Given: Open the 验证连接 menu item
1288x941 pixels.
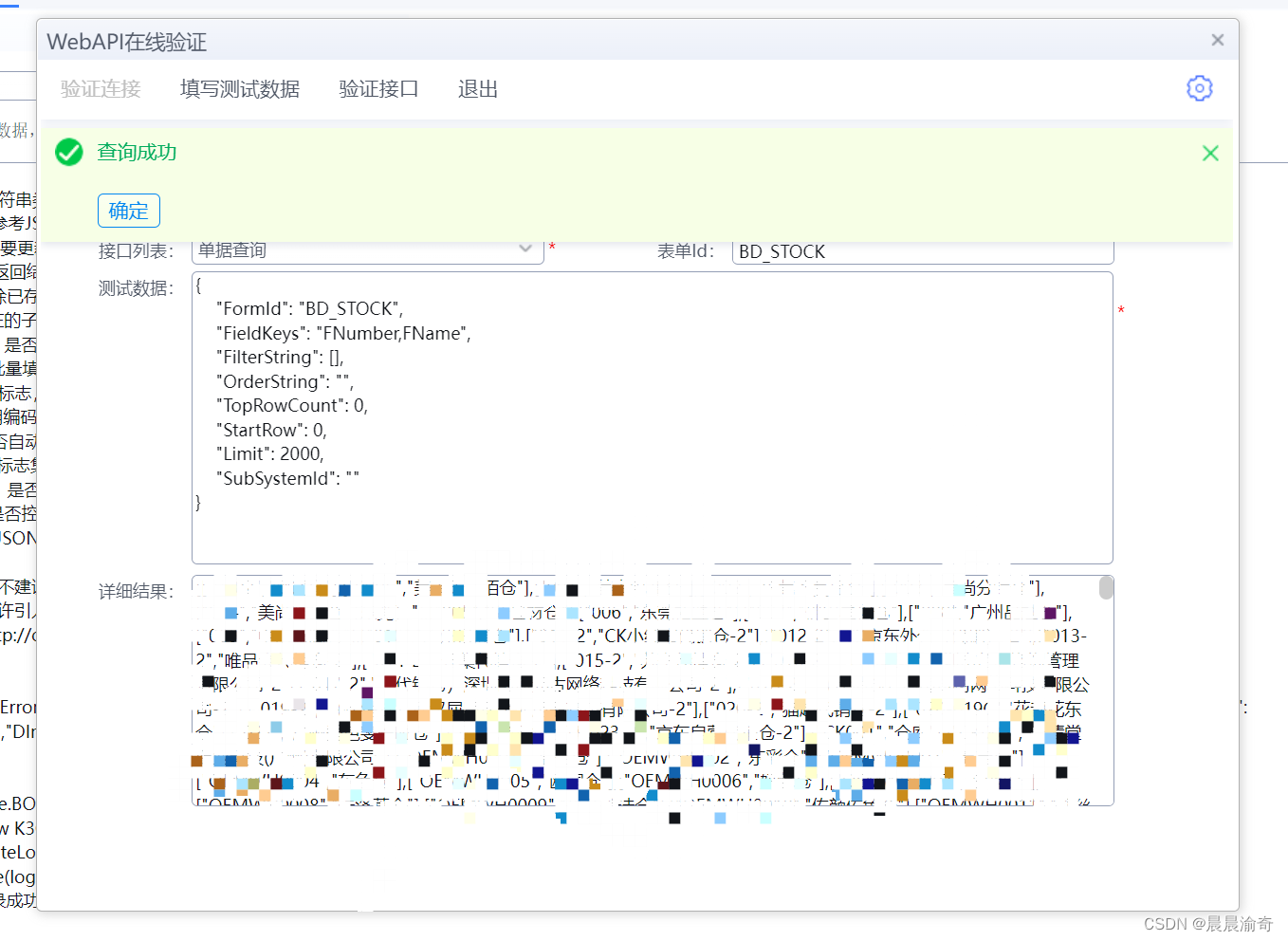Looking at the screenshot, I should (x=101, y=89).
